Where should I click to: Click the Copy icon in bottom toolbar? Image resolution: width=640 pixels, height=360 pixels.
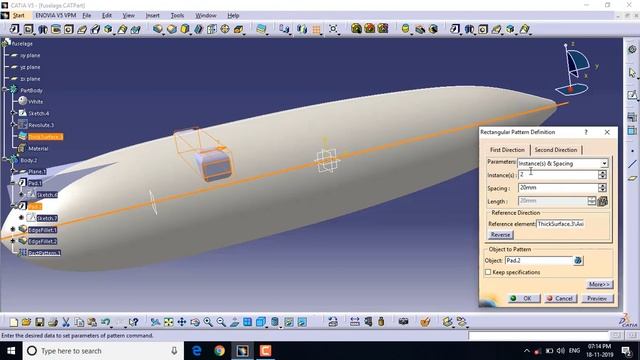[x=79, y=322]
